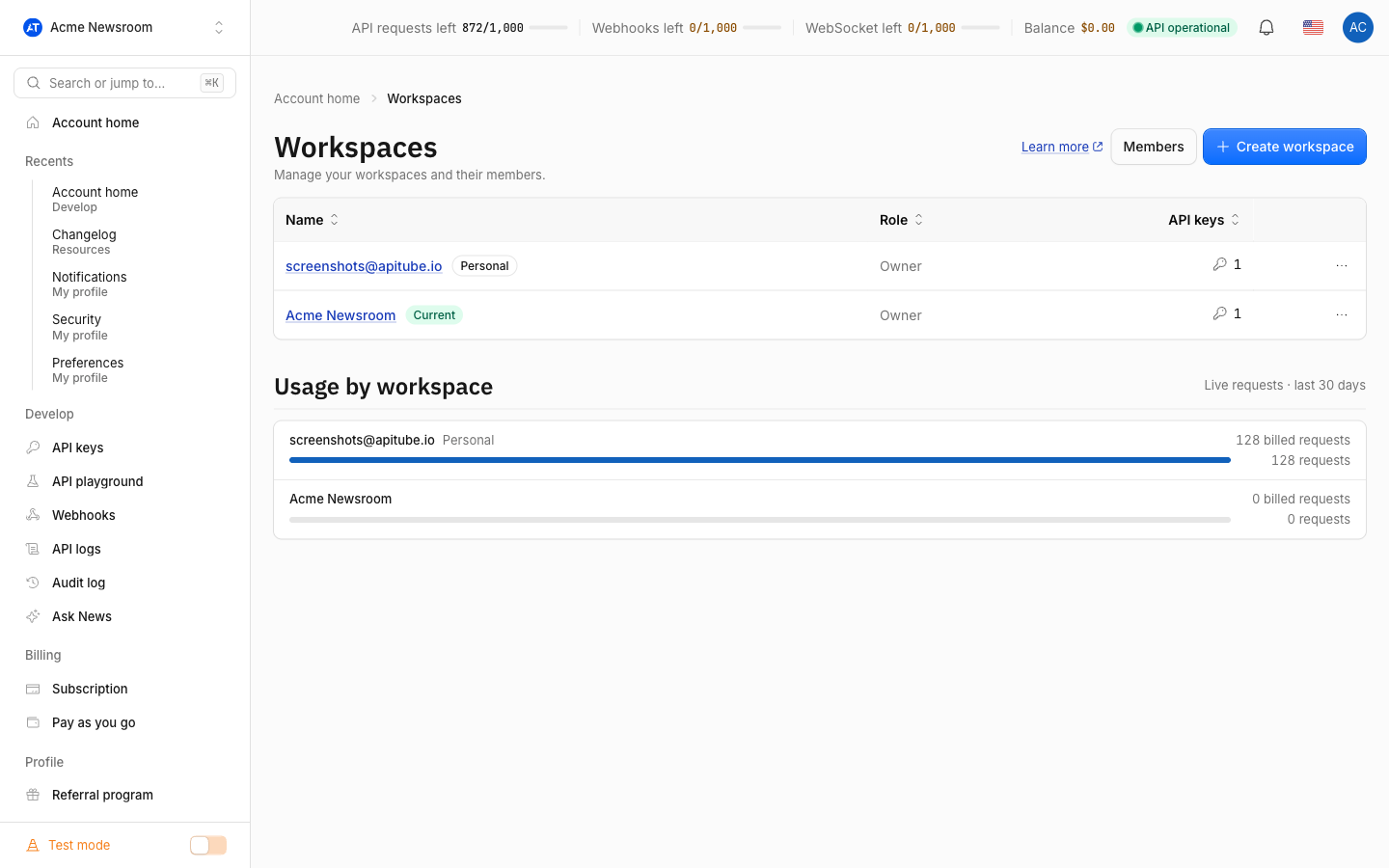Click external link icon beside Learn more

coord(1098,147)
